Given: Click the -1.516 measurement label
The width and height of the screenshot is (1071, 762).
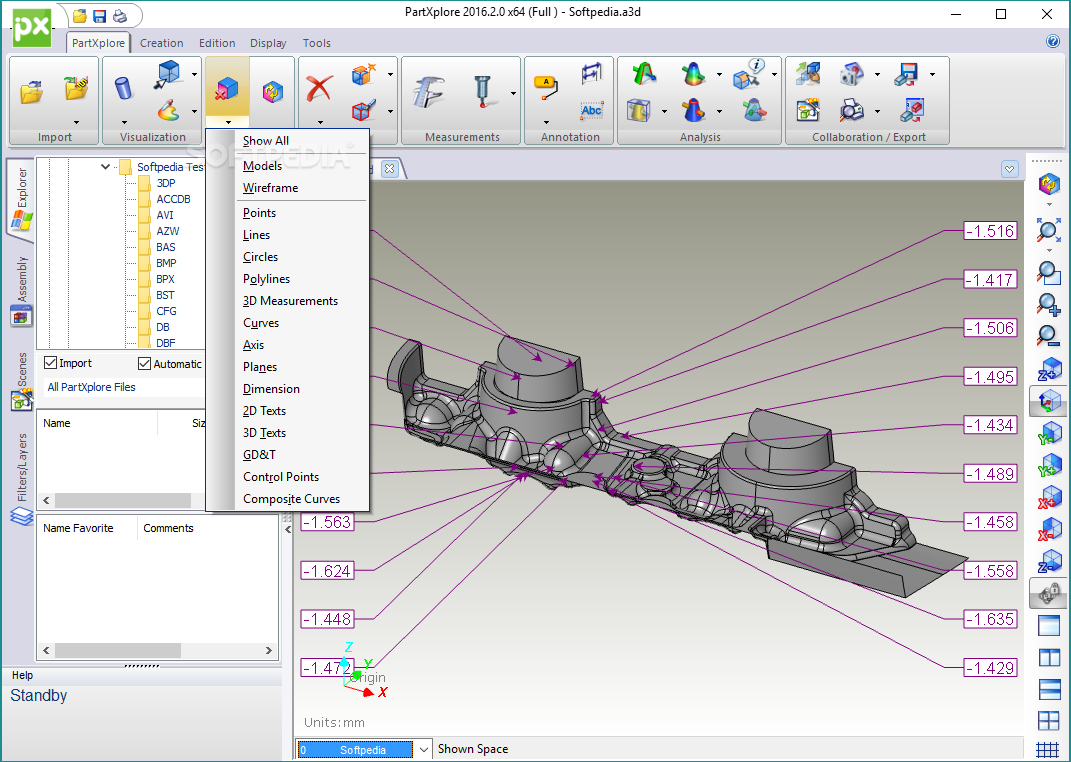Looking at the screenshot, I should 990,231.
